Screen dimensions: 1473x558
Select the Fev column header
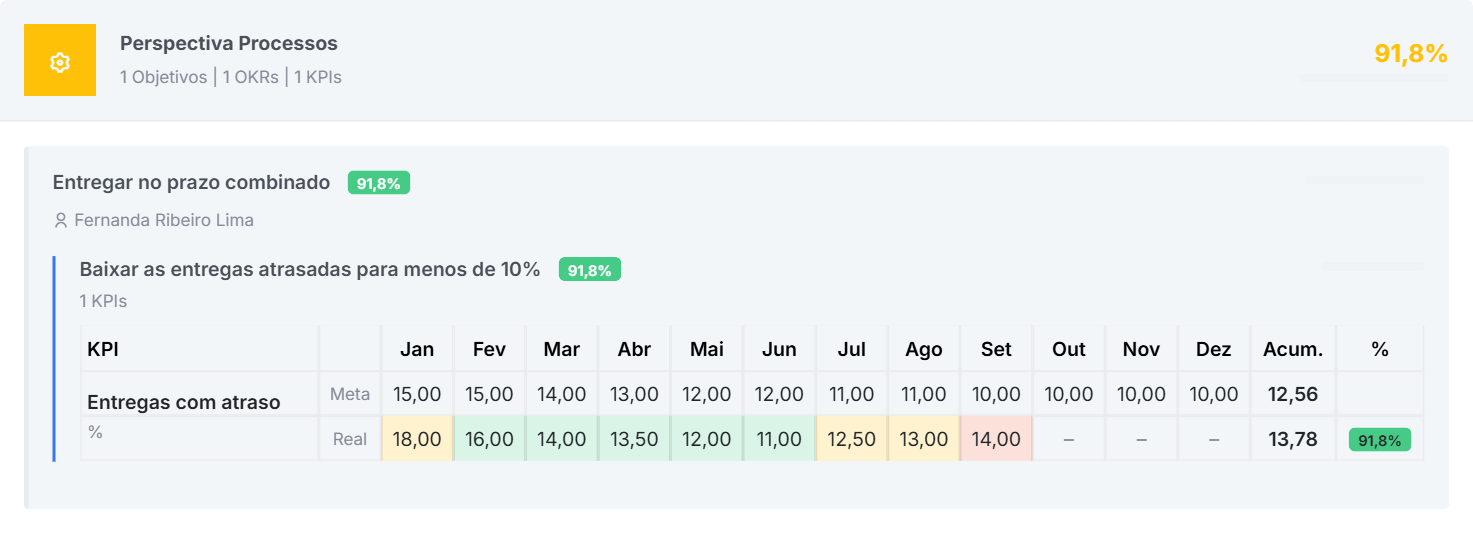tap(489, 349)
